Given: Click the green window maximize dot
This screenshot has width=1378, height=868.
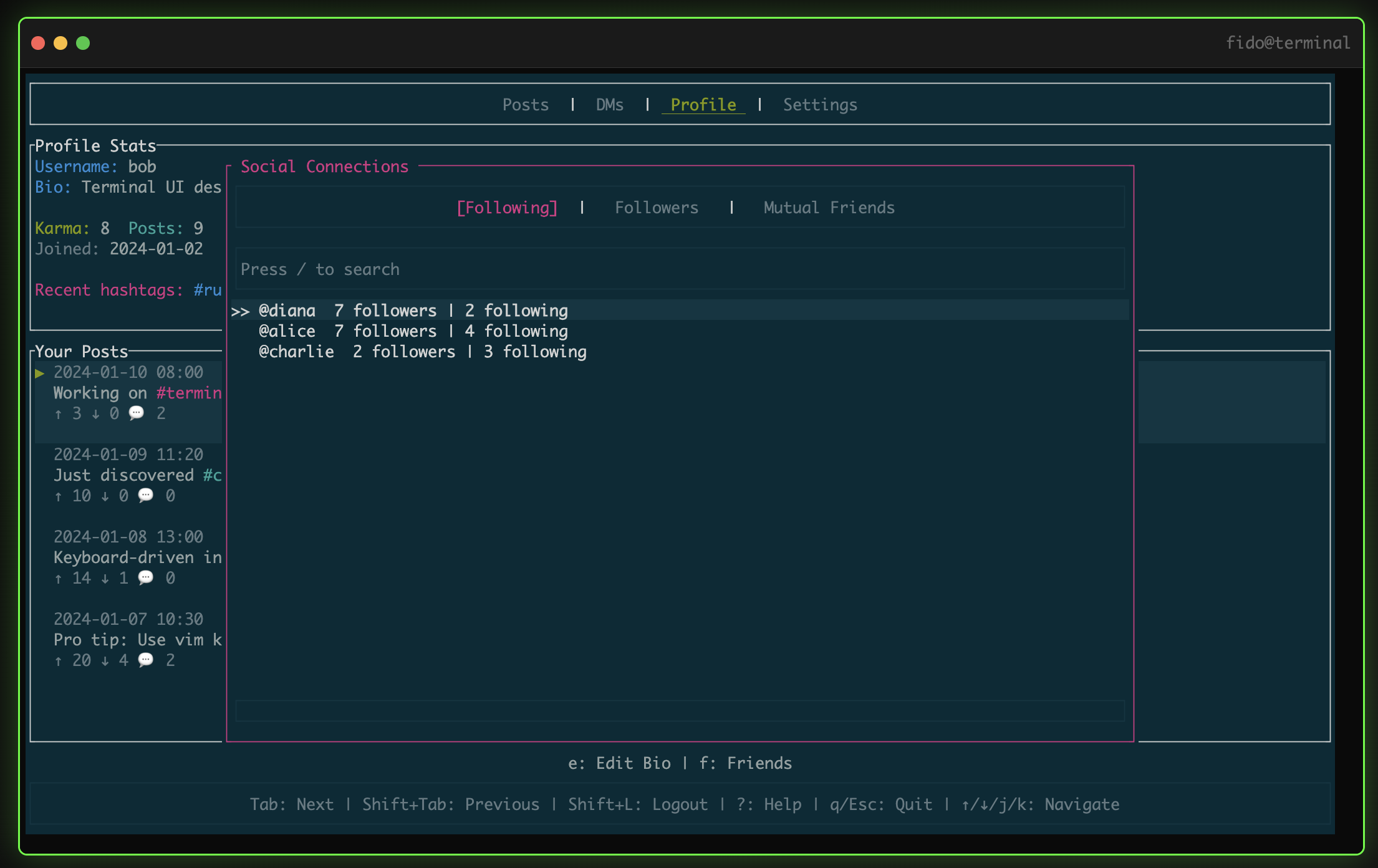Looking at the screenshot, I should tap(83, 43).
